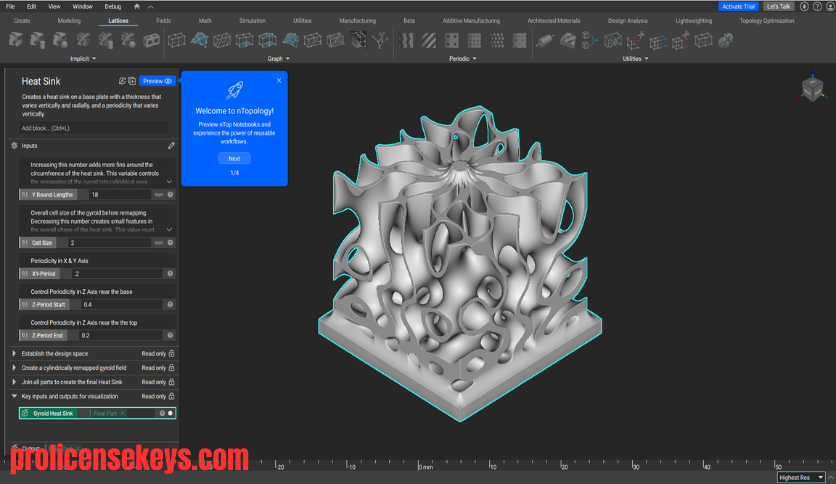Select the dense voxel cube icon in Graph group
Viewport: 836px width, 484px height.
click(358, 40)
